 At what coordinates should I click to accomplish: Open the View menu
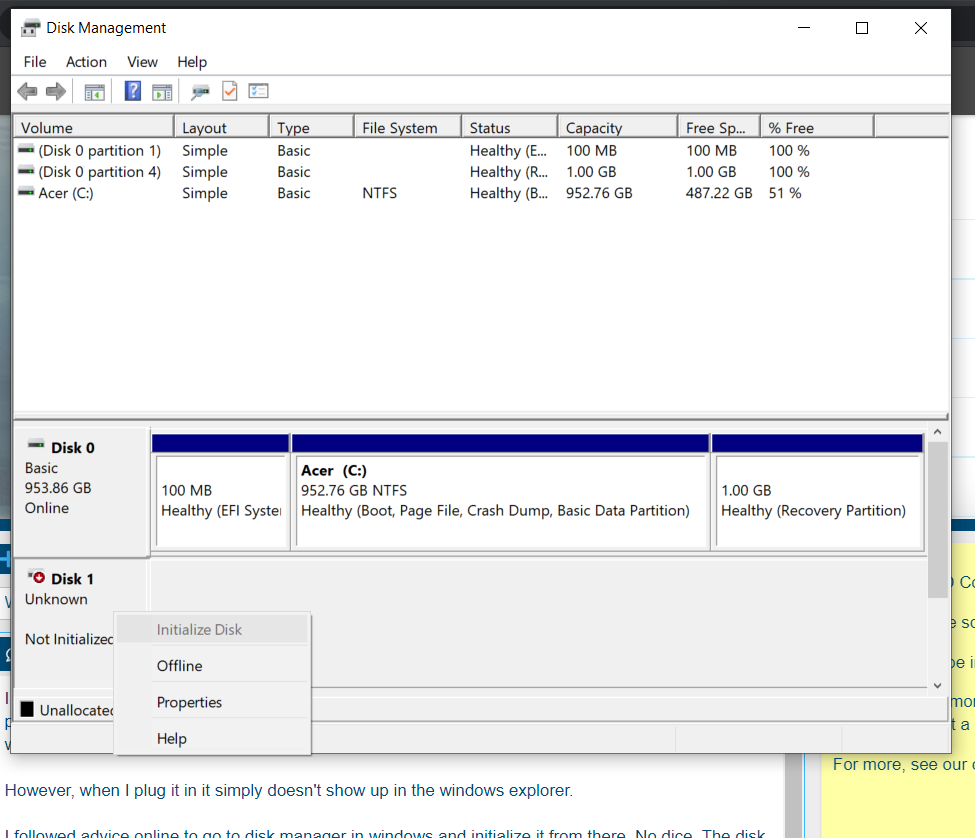[x=142, y=62]
